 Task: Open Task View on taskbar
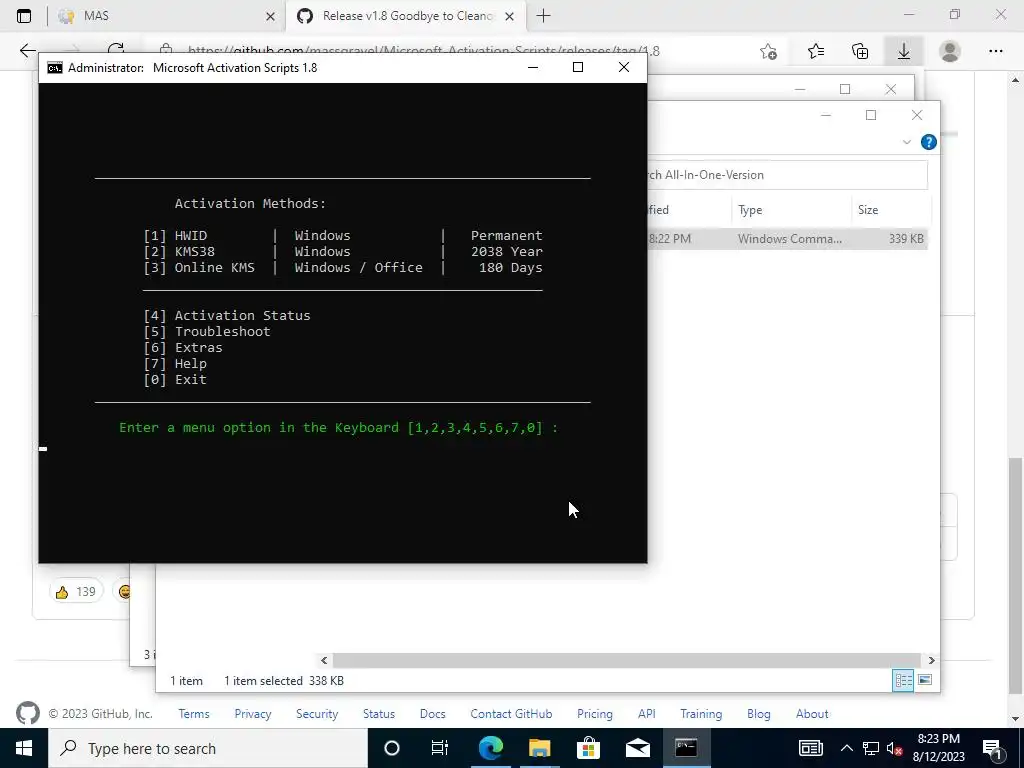(x=440, y=748)
